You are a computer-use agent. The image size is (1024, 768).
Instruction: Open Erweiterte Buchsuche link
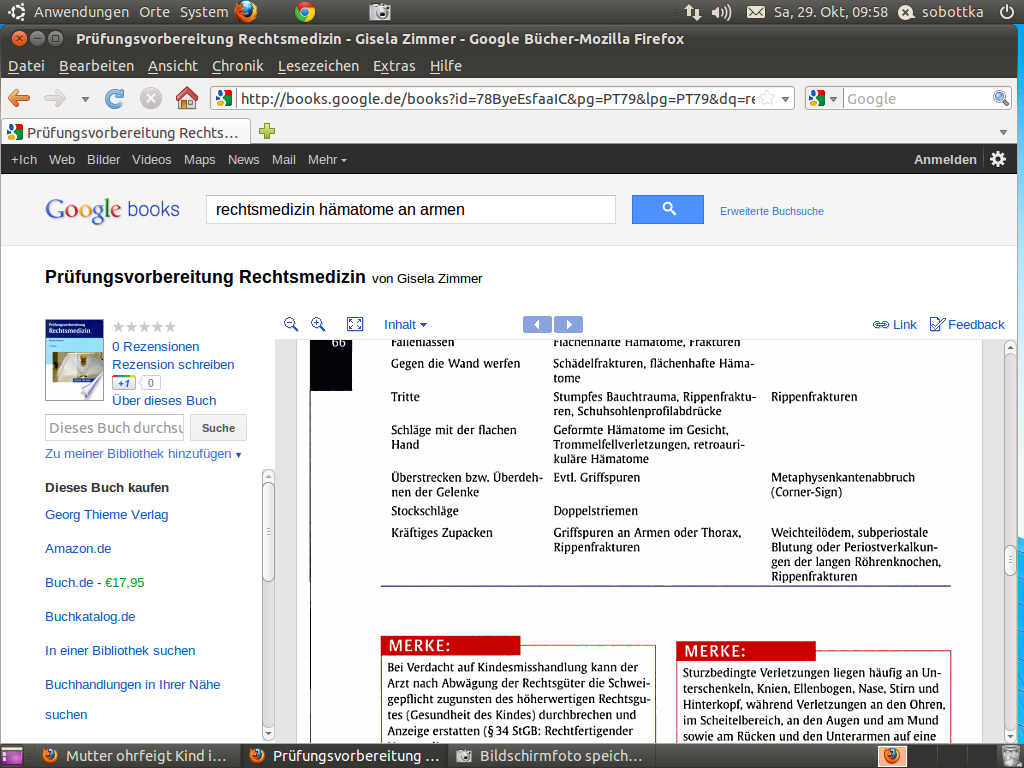771,211
